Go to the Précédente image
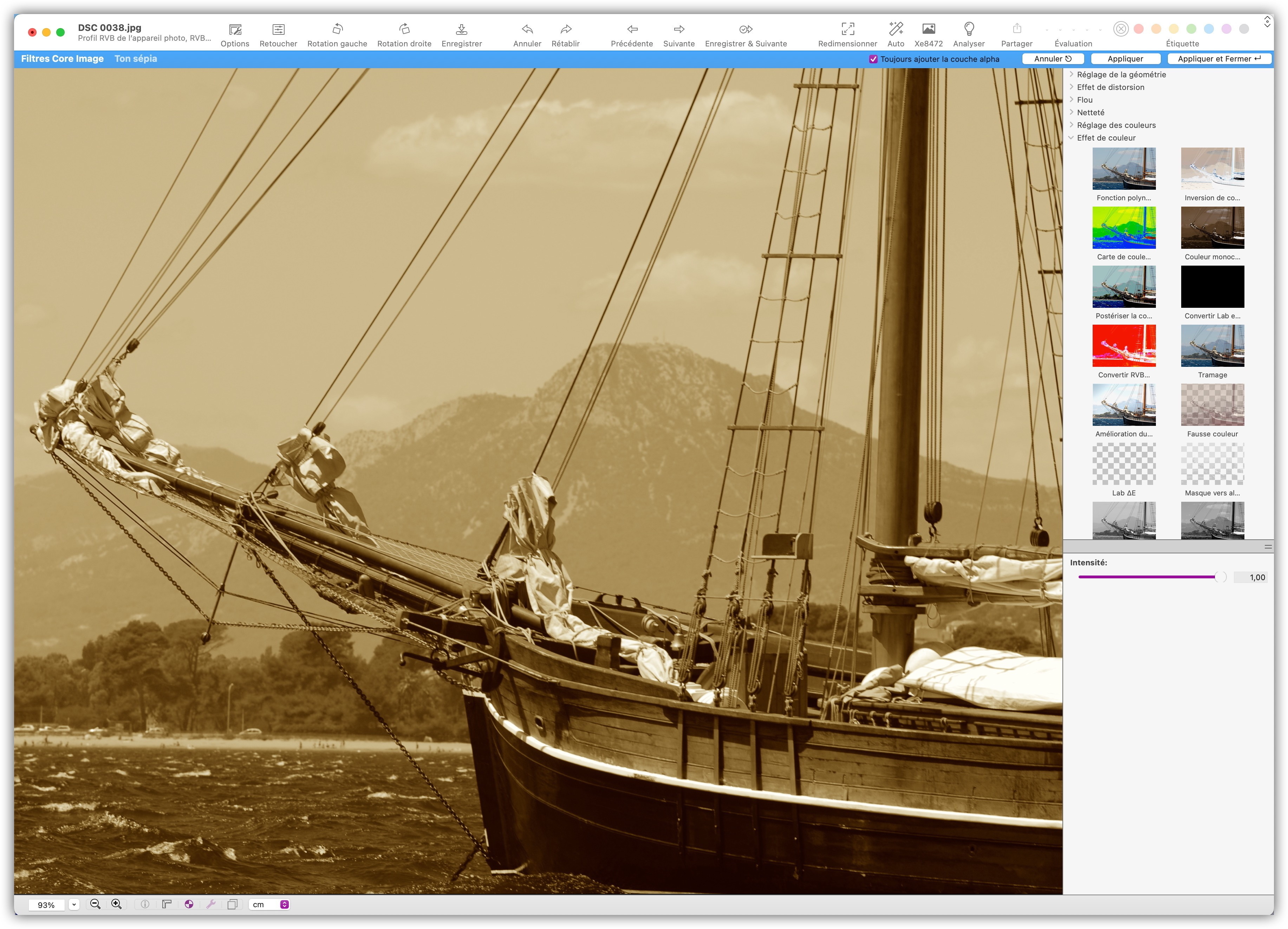Screen dimensions: 1288x929 [x=632, y=29]
